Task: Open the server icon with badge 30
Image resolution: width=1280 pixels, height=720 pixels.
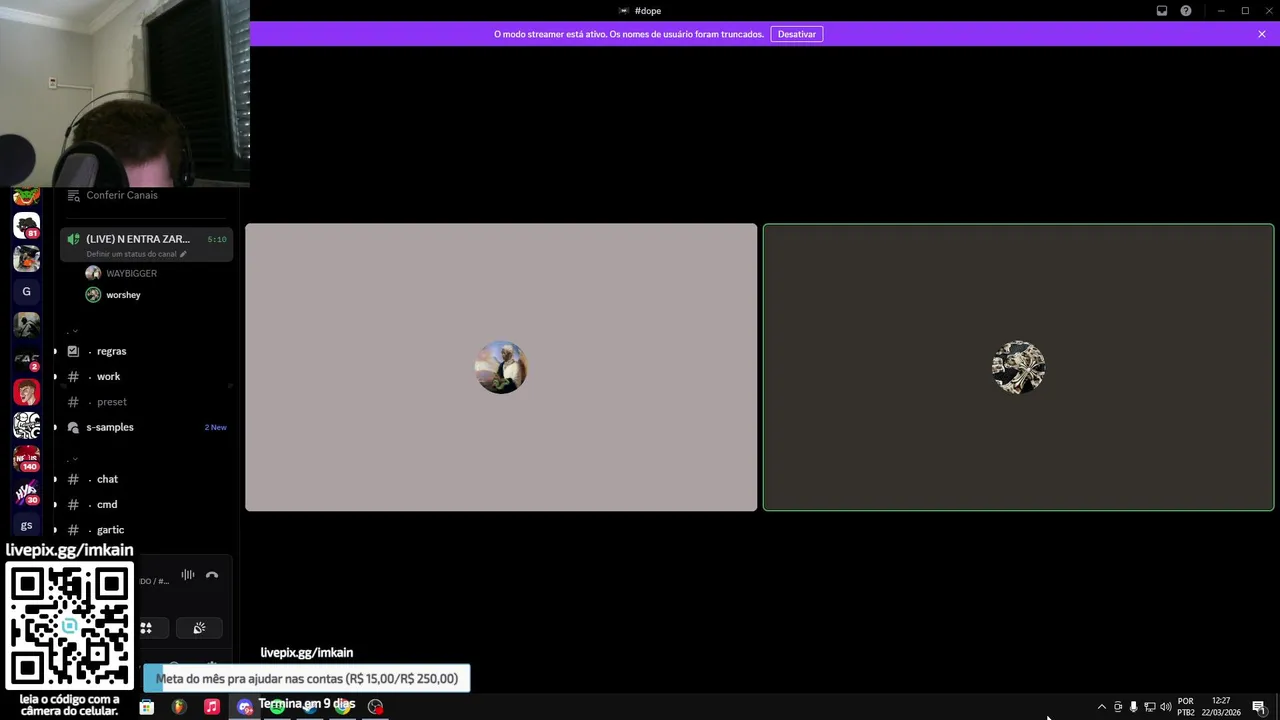Action: tap(27, 492)
